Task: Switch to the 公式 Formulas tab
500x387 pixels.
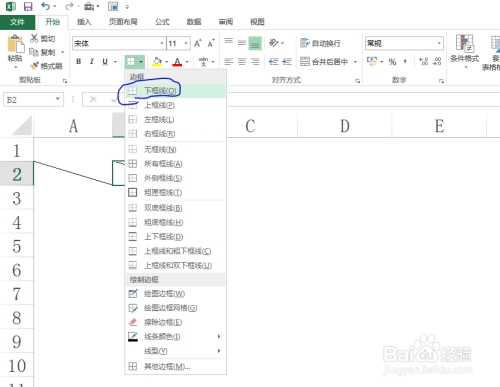Action: tap(162, 22)
